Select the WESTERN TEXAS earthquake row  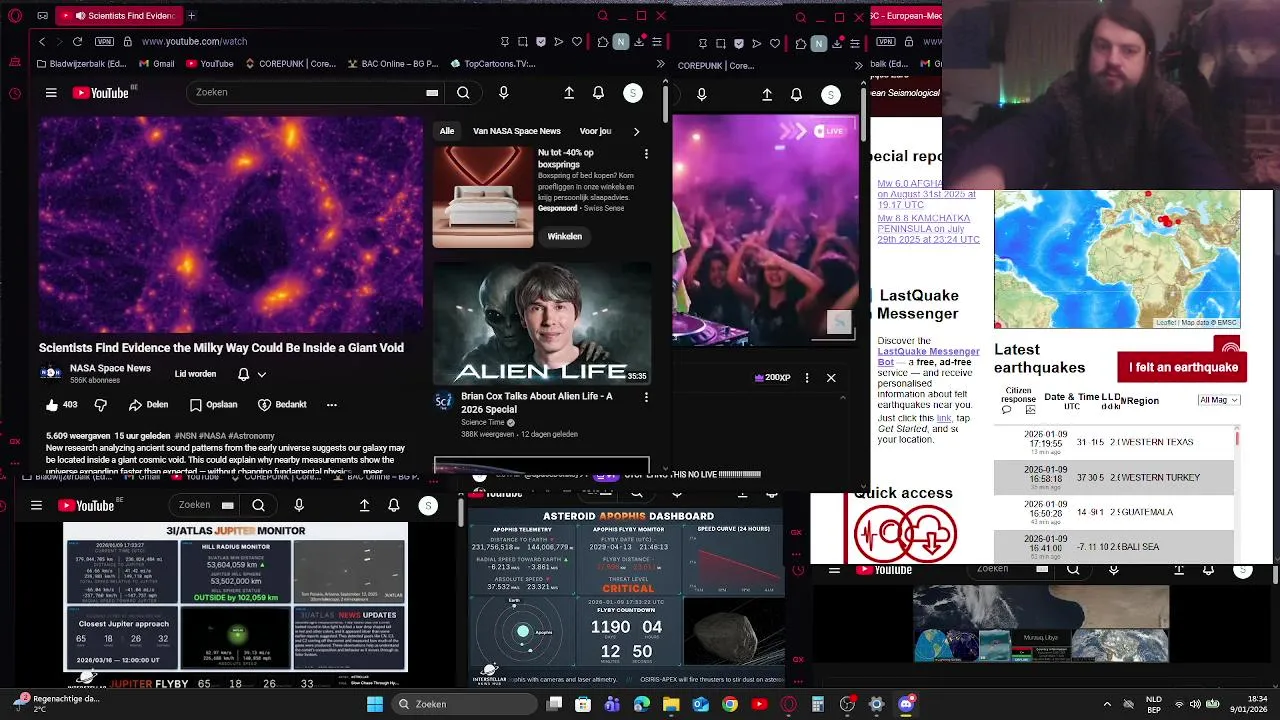pyautogui.click(x=1113, y=442)
